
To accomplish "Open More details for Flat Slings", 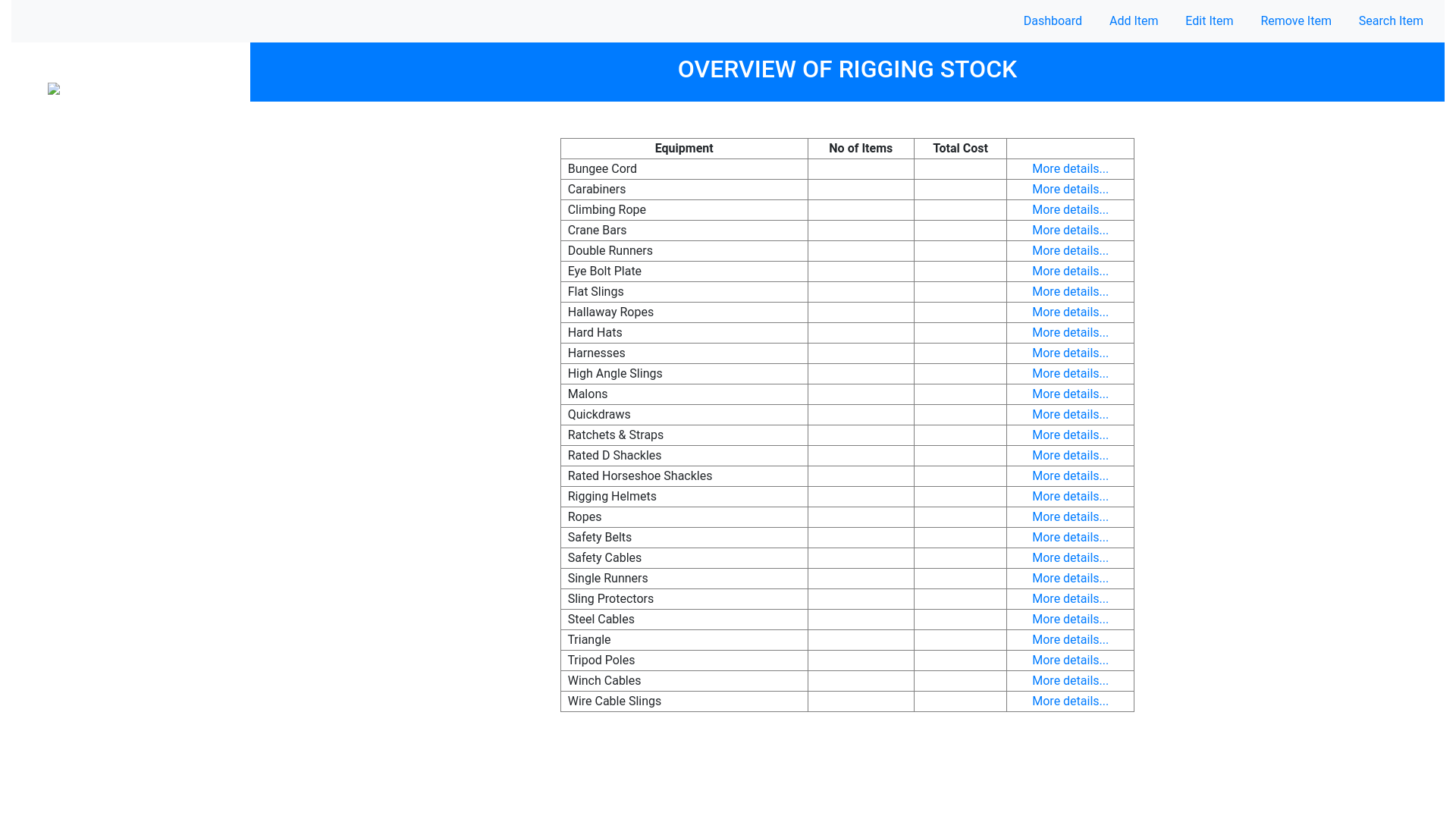I will (1070, 292).
